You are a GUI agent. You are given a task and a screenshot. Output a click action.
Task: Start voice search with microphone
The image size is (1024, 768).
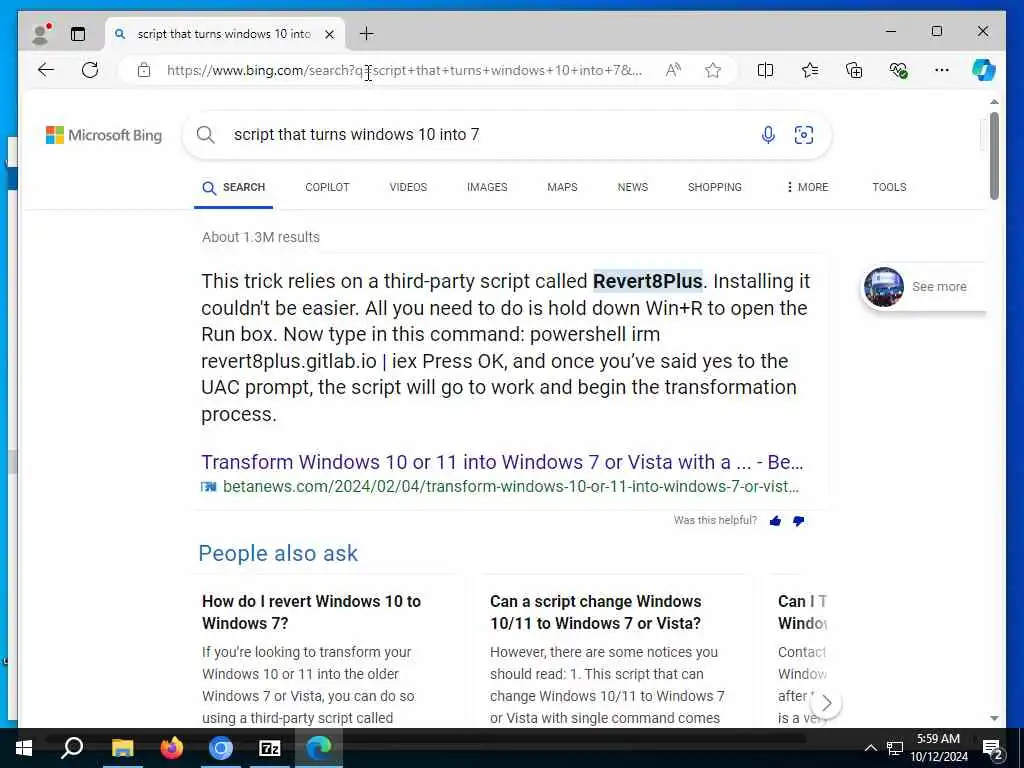click(768, 135)
